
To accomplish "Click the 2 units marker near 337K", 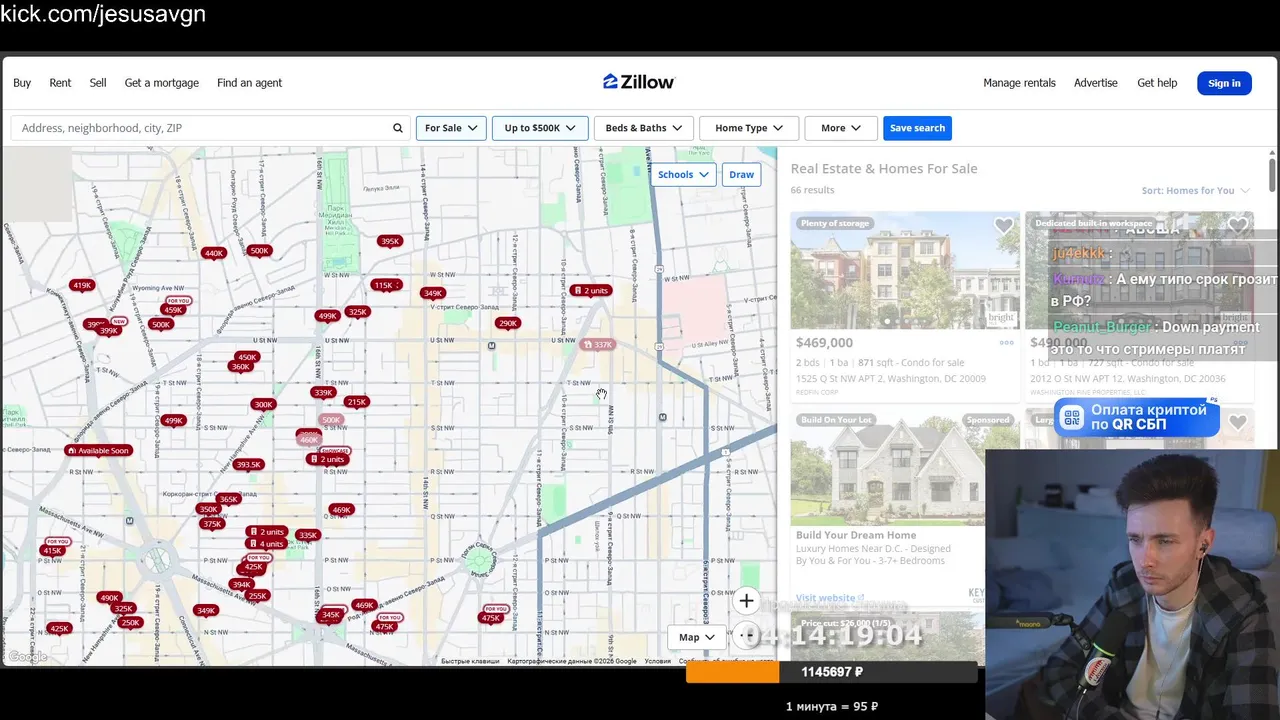I will click(x=590, y=290).
